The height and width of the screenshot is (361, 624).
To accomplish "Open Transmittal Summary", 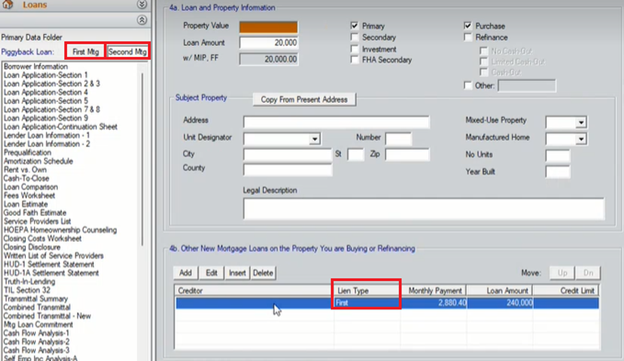I will coord(36,299).
